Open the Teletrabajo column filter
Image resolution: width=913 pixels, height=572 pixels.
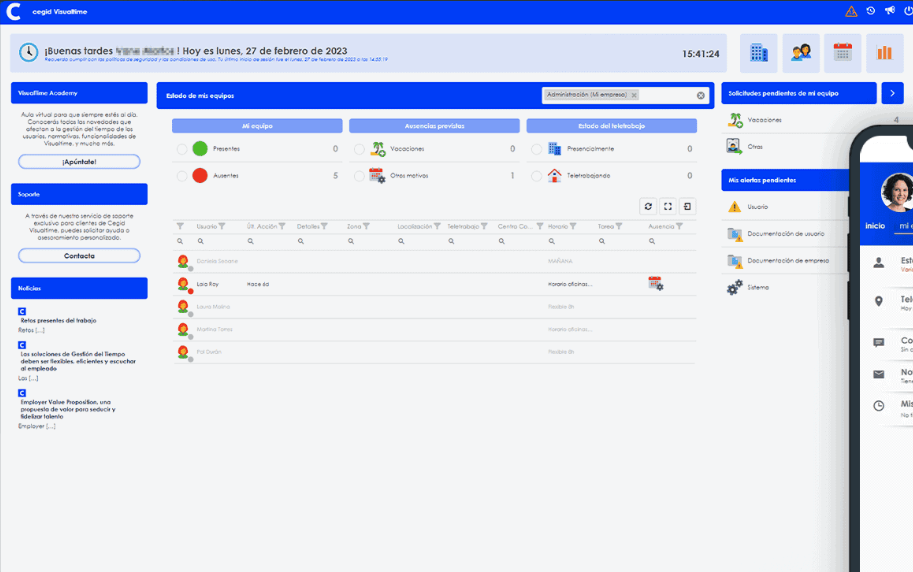pyautogui.click(x=484, y=226)
